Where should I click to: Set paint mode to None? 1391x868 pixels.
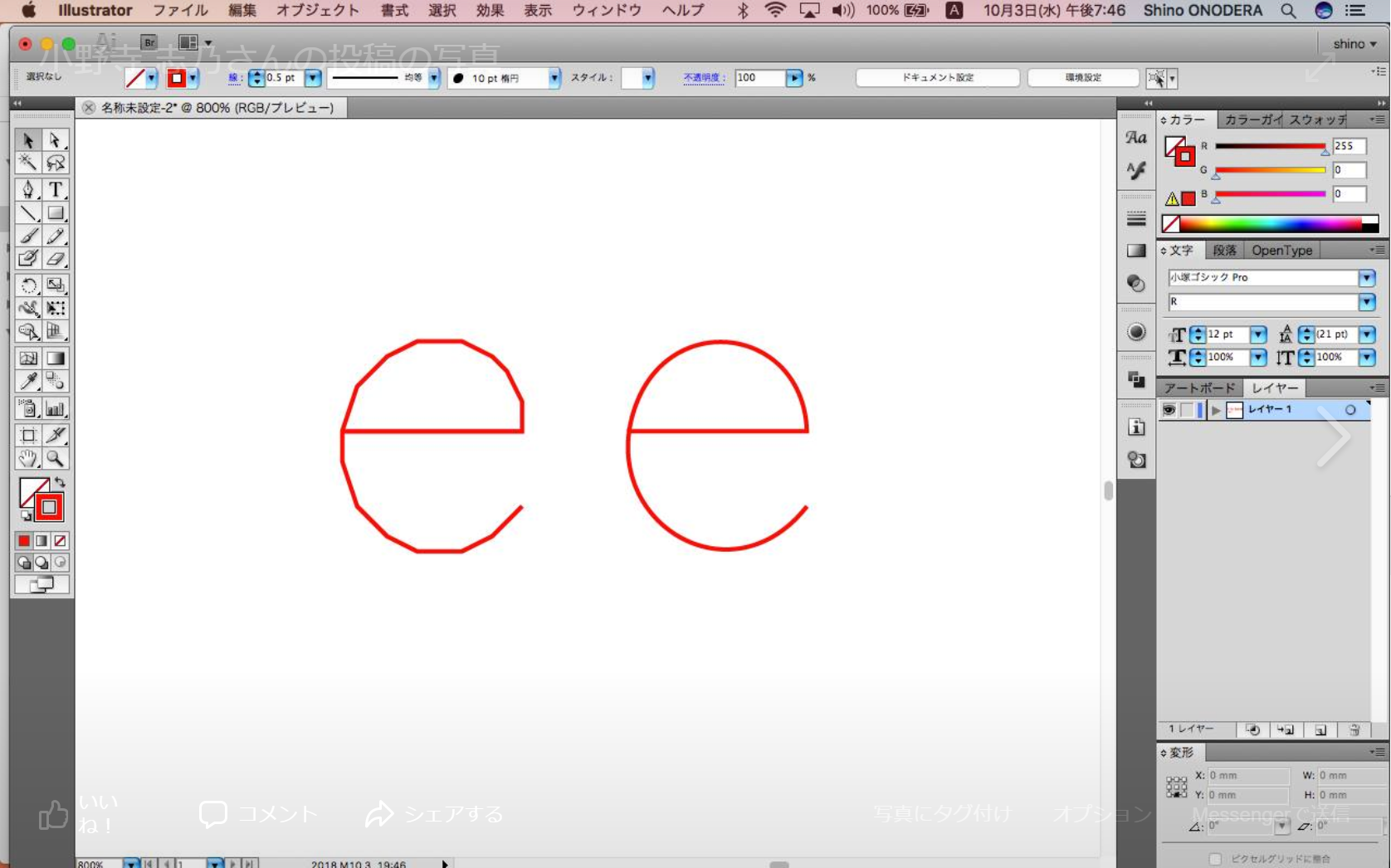[x=60, y=541]
